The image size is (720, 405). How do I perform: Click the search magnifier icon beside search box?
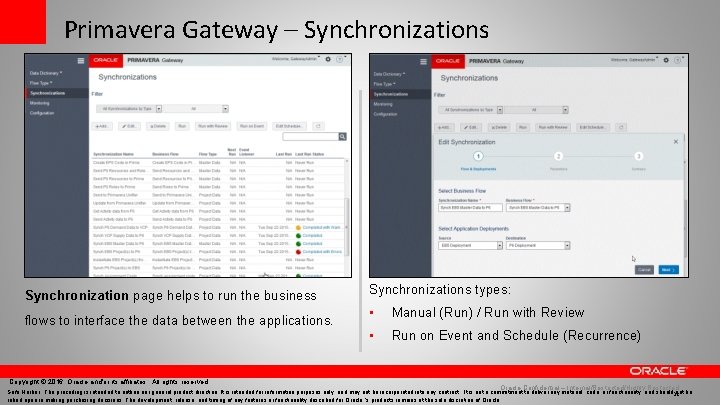343,137
